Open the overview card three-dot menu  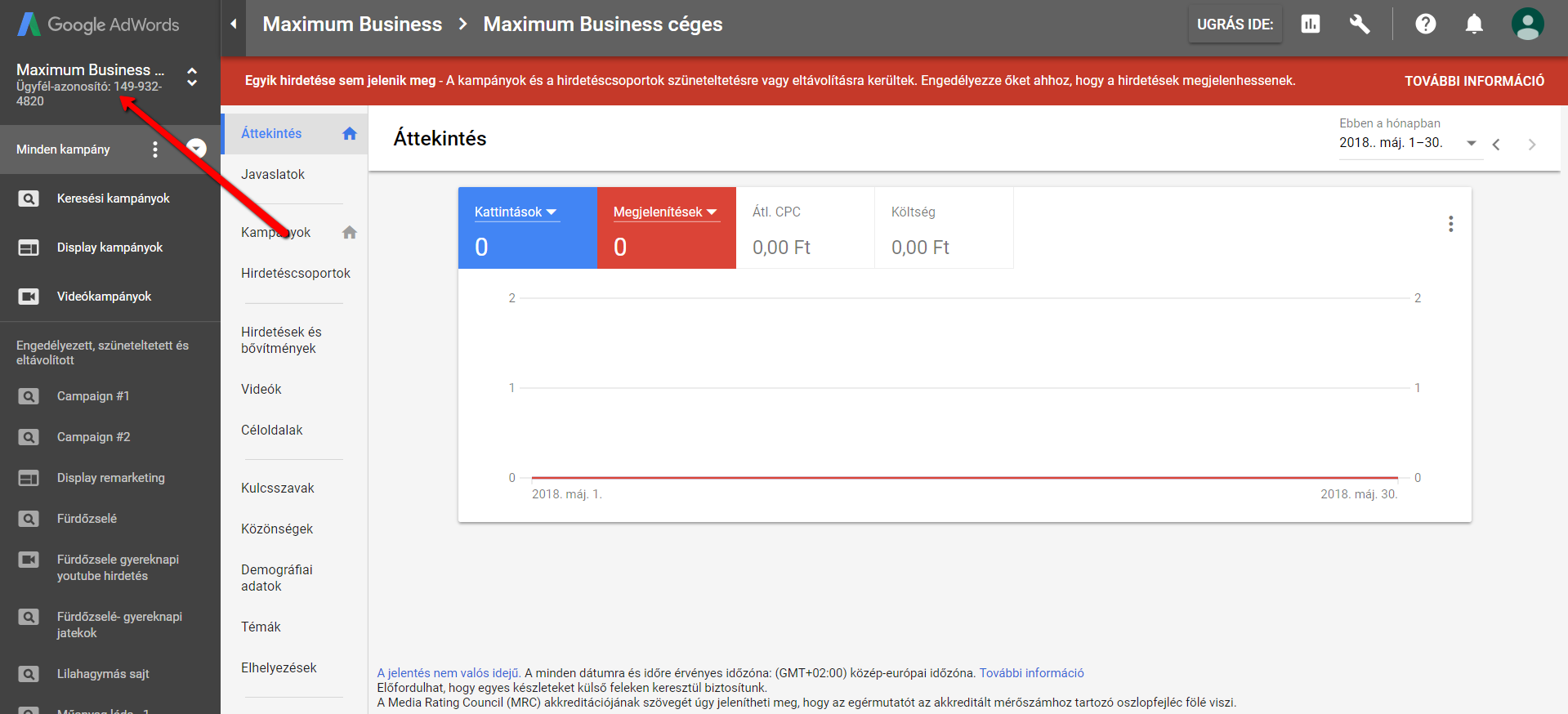click(1451, 224)
